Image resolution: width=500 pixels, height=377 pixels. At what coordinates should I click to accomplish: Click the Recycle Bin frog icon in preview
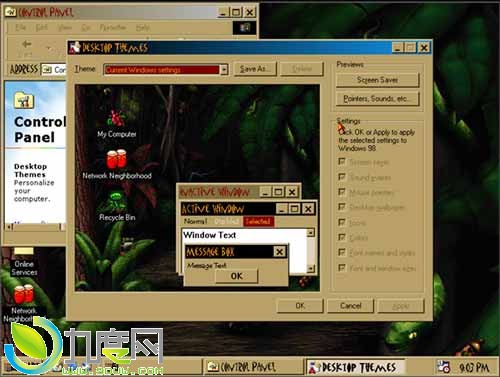click(x=116, y=201)
